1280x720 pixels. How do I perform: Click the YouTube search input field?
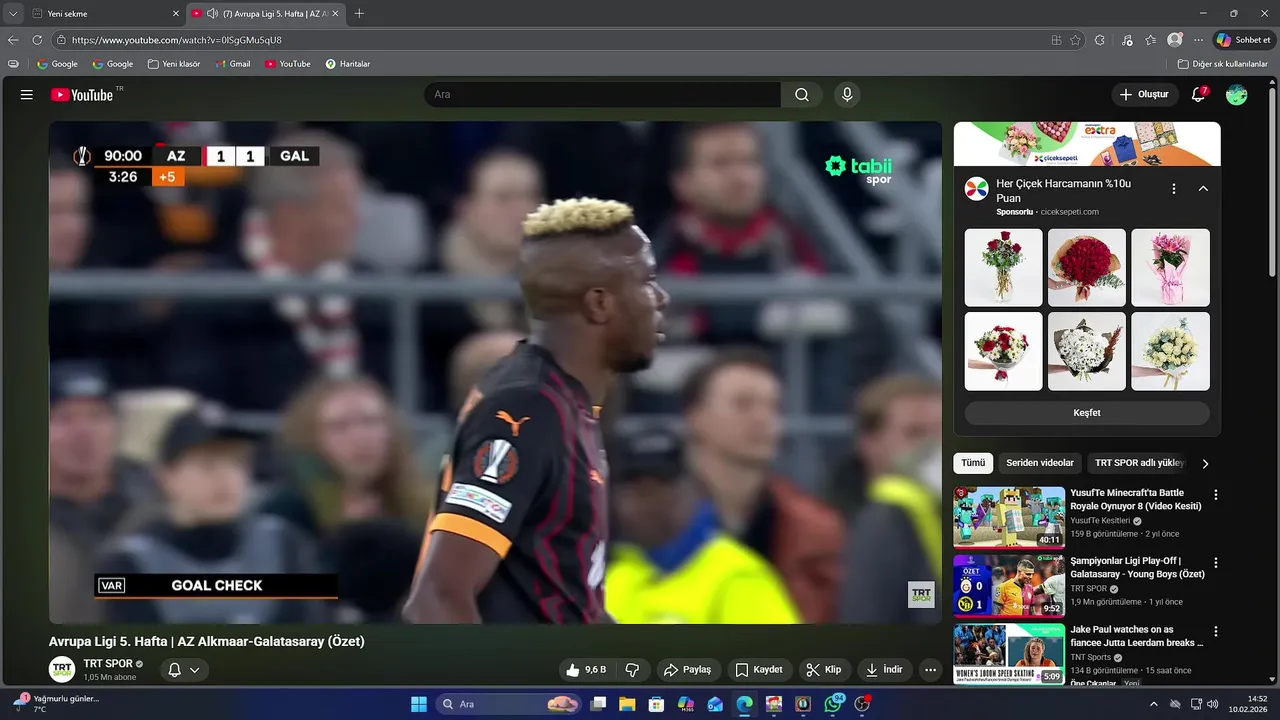click(602, 94)
